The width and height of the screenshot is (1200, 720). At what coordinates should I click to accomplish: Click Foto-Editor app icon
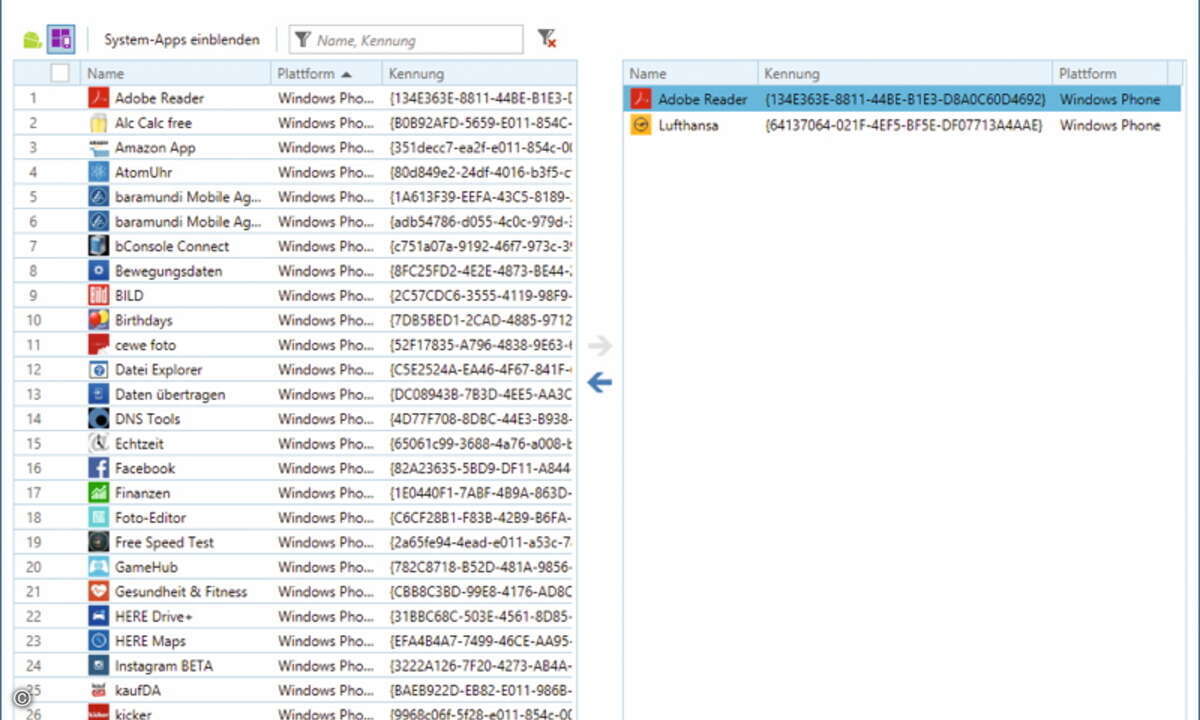[x=98, y=517]
